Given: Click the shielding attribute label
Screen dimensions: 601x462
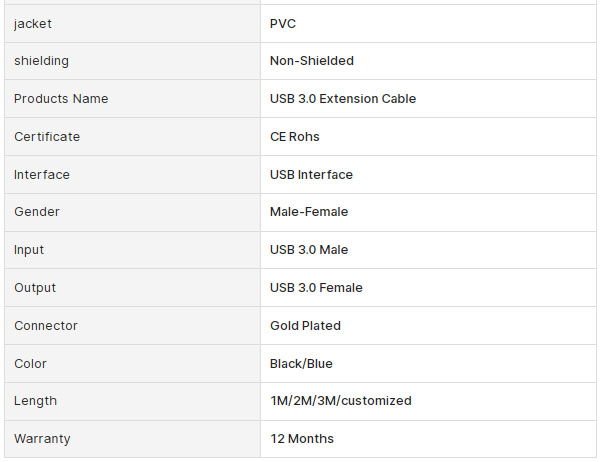Looking at the screenshot, I should 41,61.
